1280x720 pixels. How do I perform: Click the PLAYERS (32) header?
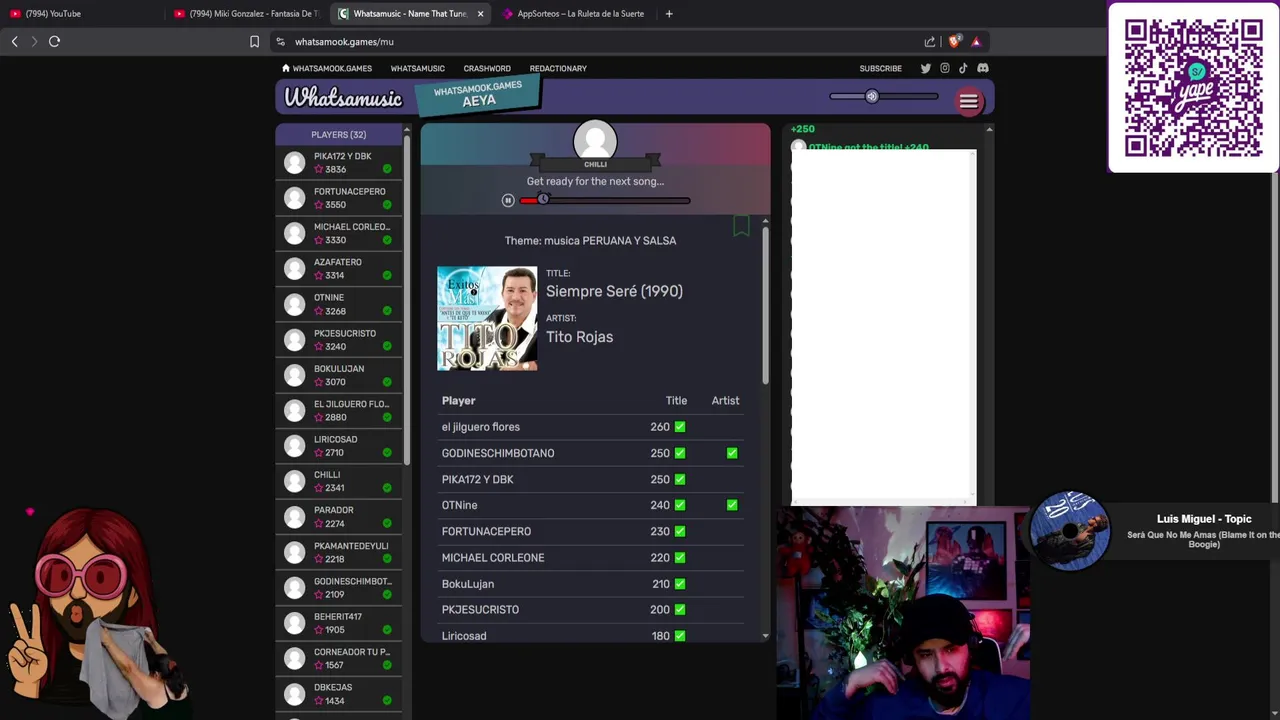point(338,134)
